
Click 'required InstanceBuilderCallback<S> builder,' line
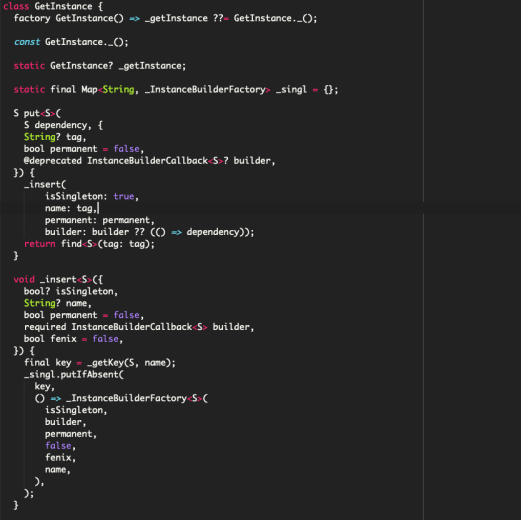[x=139, y=327]
